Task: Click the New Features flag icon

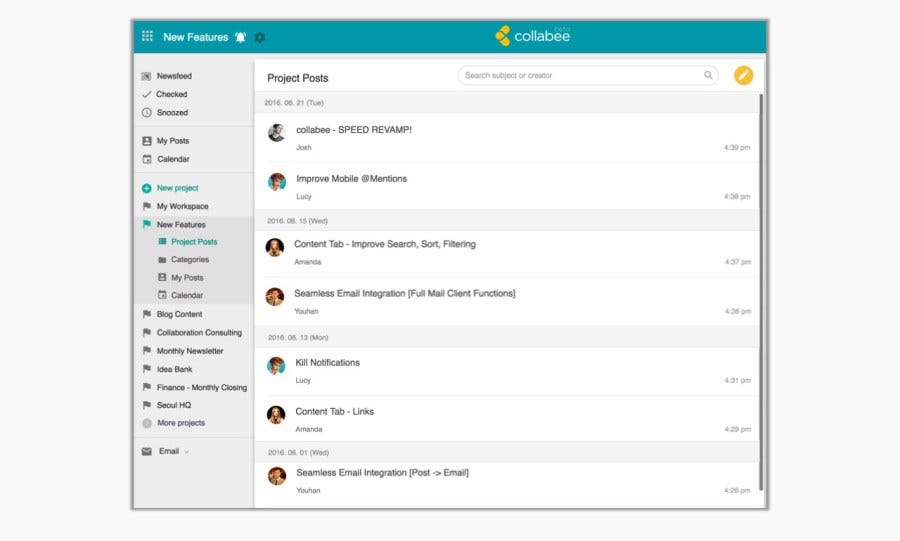Action: (x=146, y=224)
